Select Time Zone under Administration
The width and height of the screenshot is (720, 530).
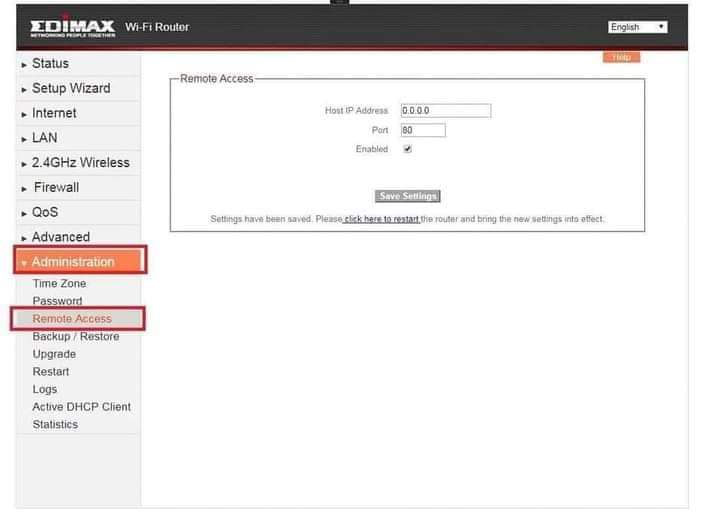[x=59, y=284]
